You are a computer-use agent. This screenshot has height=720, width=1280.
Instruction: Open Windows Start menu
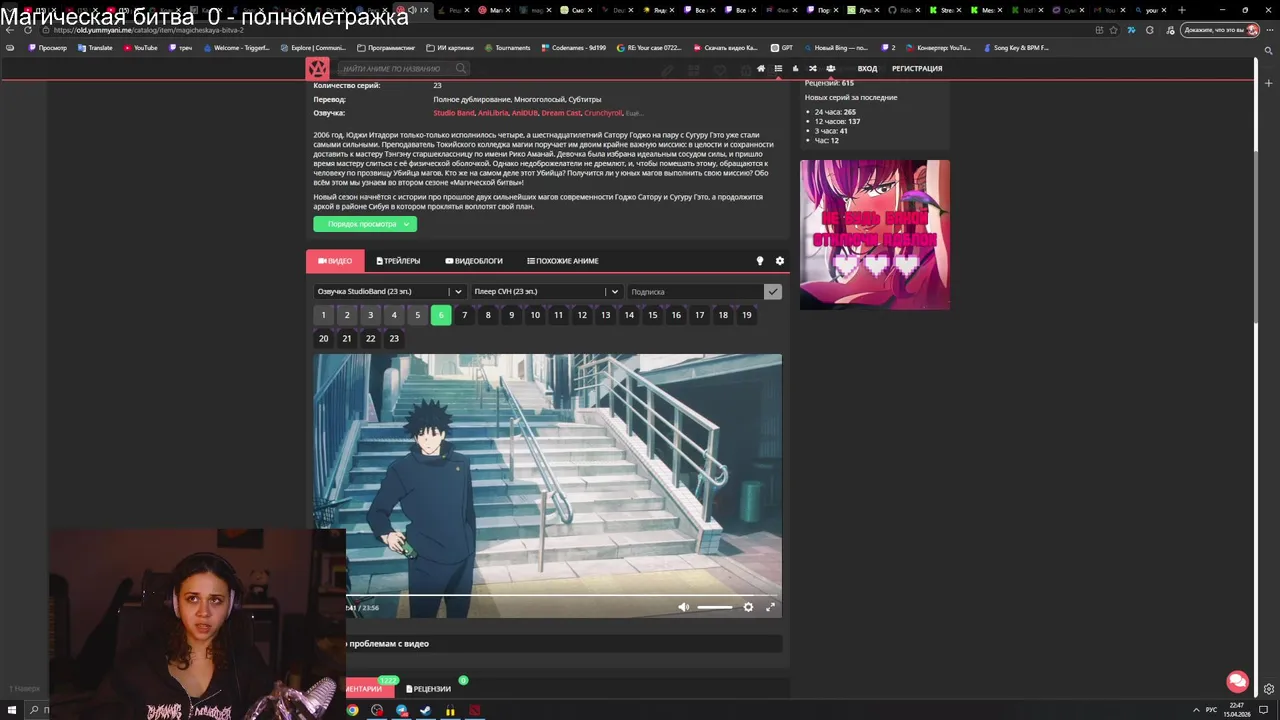(12, 710)
